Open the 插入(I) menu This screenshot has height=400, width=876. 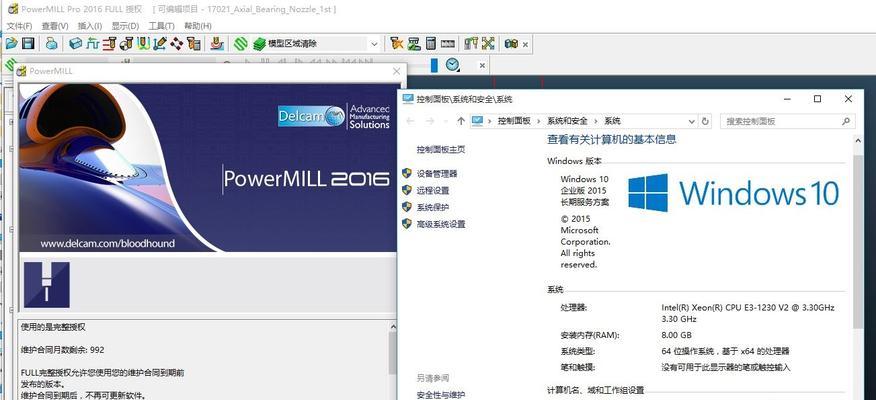[90, 26]
